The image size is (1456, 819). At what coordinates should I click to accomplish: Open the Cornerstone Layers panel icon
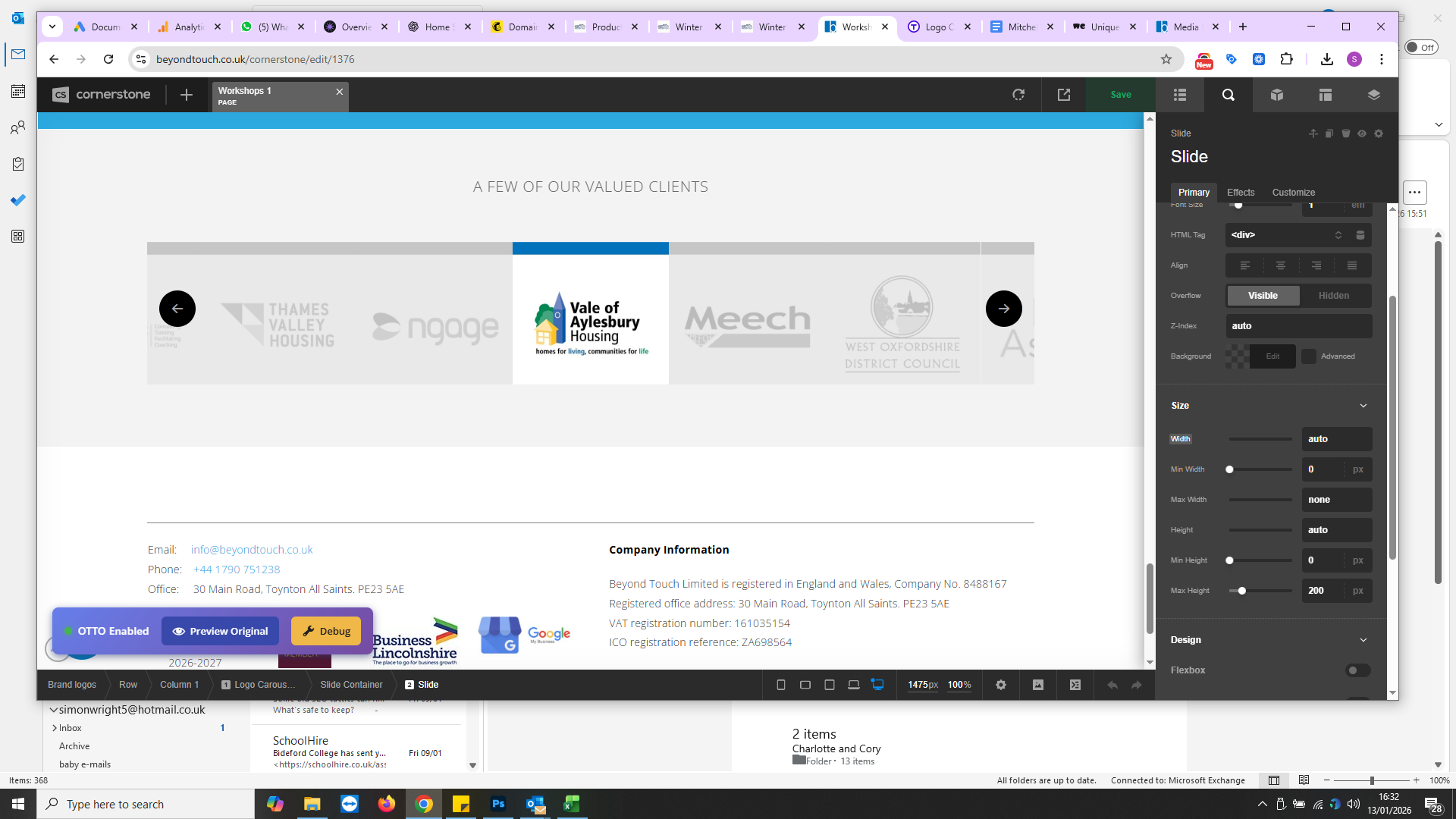(x=1373, y=95)
